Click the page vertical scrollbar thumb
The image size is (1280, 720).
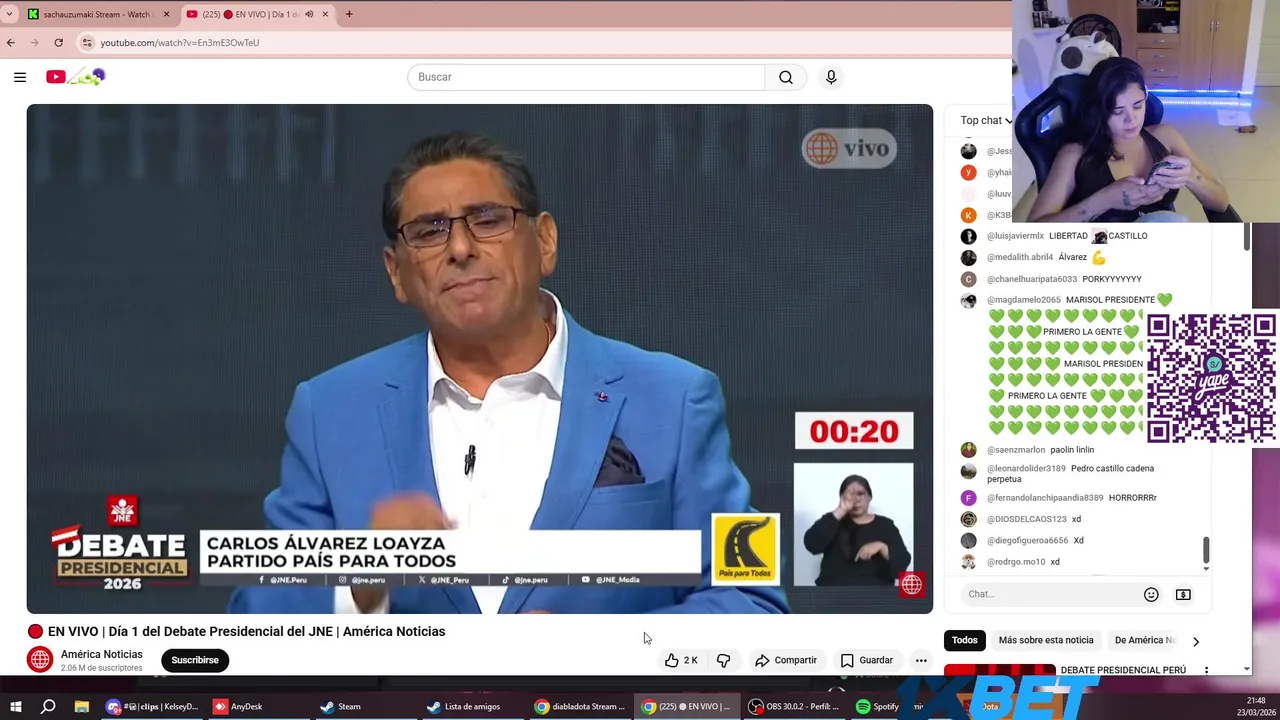1246,237
